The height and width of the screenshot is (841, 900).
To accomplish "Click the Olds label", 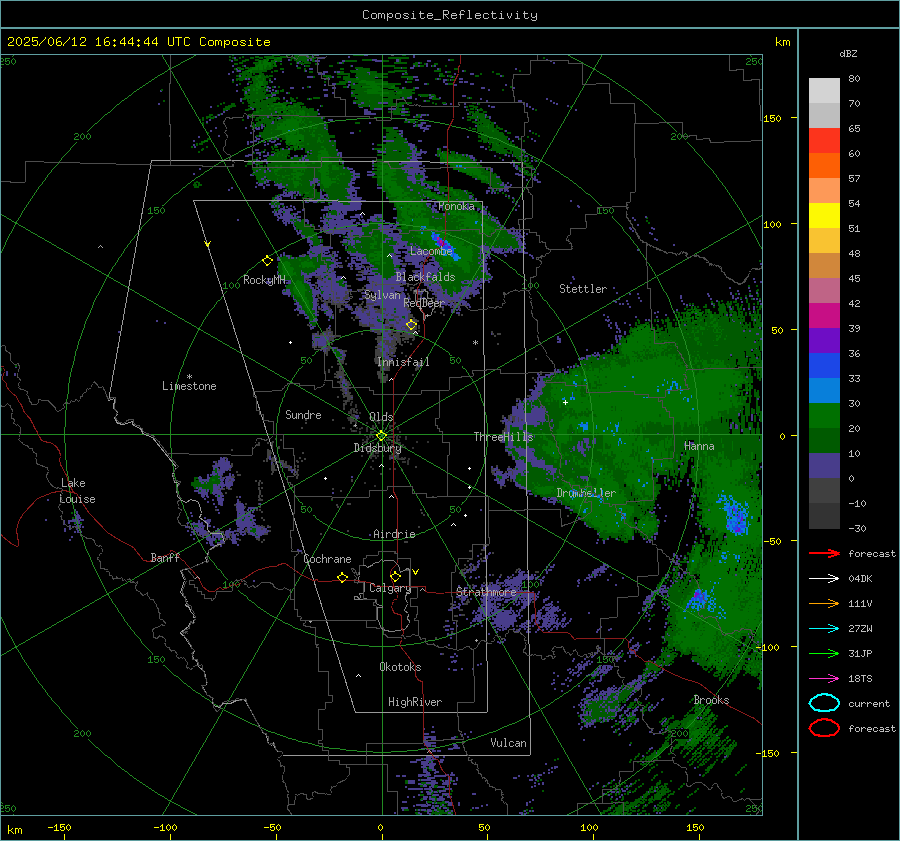I will pos(381,417).
